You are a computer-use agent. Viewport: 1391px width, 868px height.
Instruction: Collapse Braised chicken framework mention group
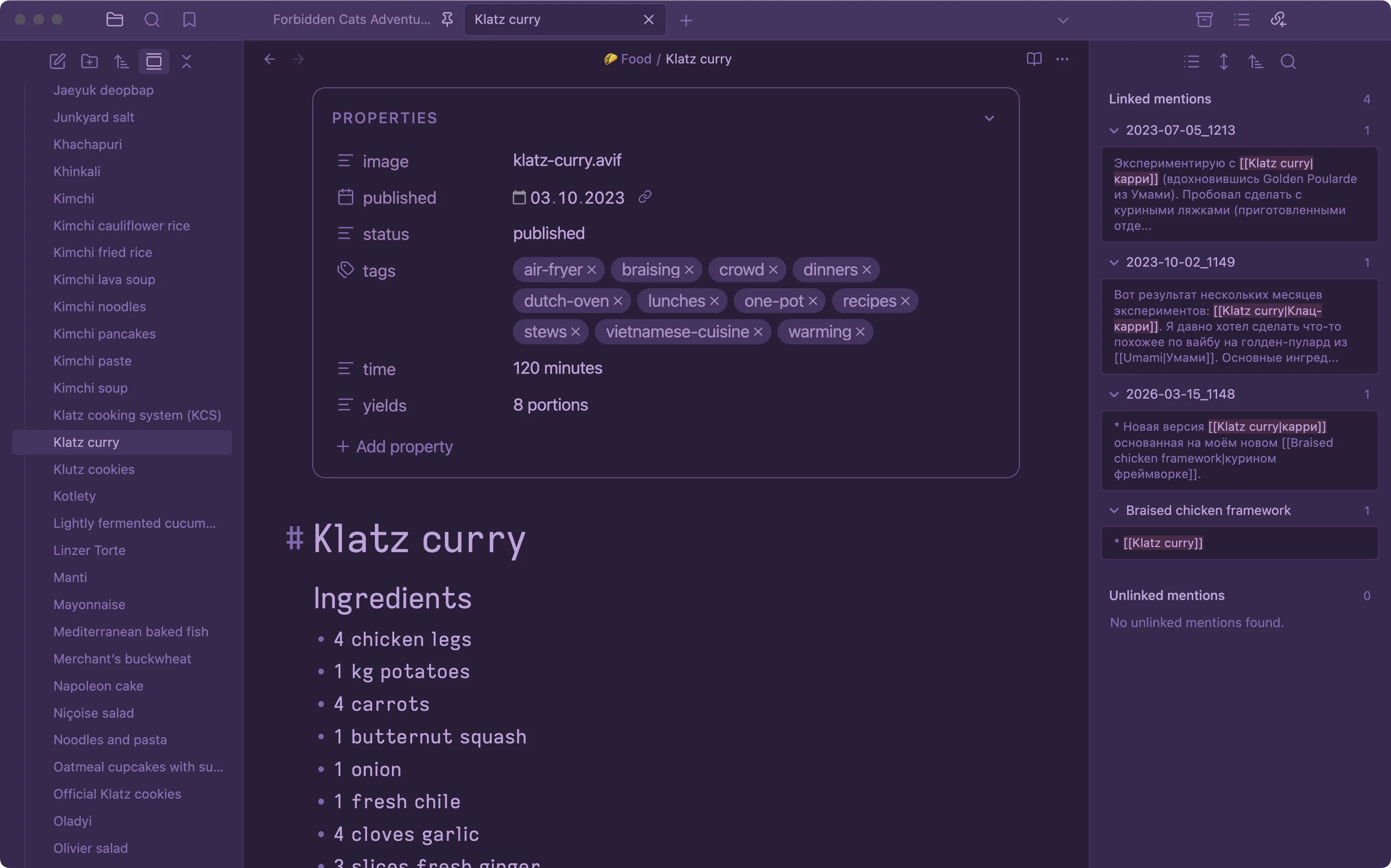coord(1114,510)
